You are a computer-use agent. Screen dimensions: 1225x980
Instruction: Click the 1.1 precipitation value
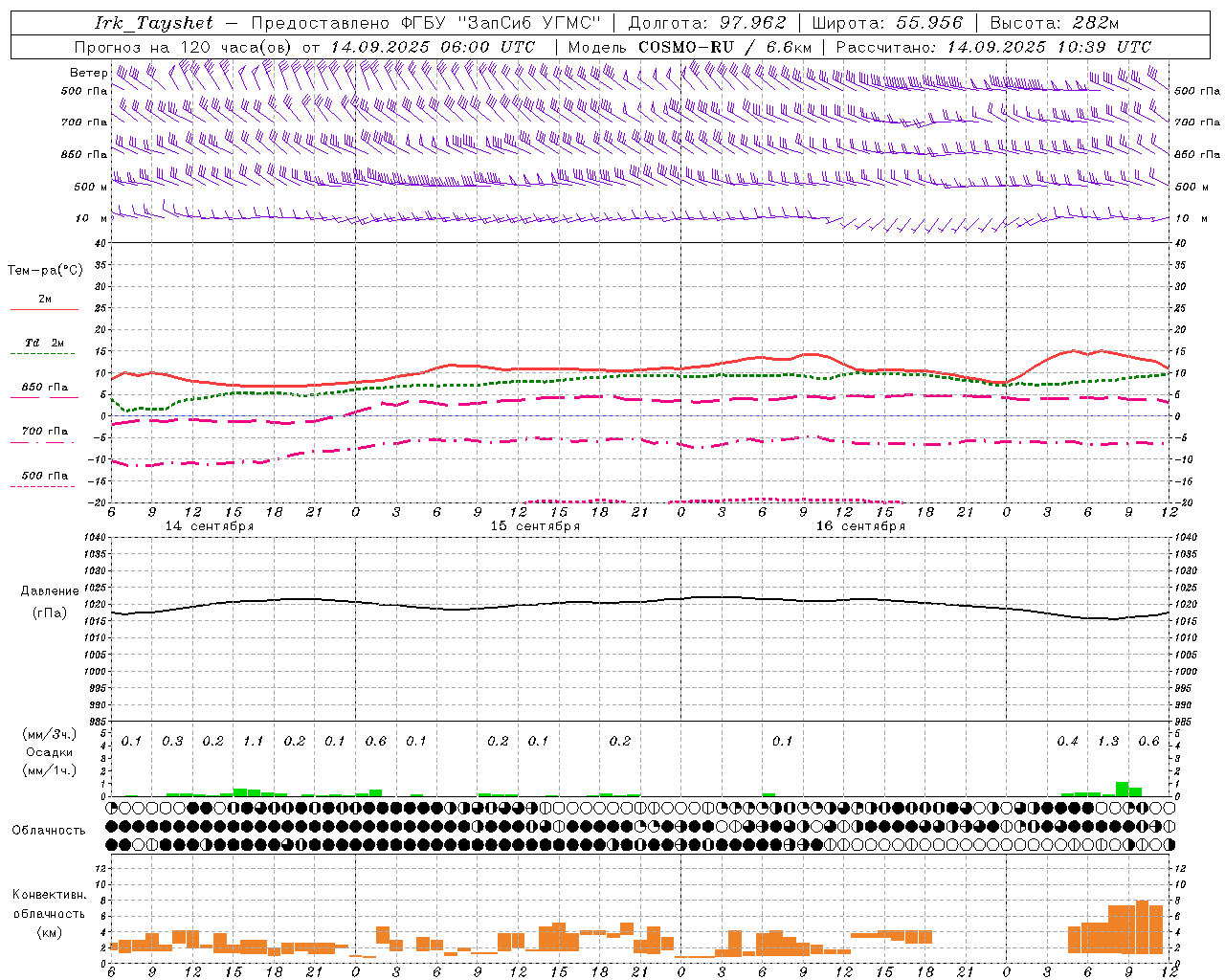tap(253, 742)
